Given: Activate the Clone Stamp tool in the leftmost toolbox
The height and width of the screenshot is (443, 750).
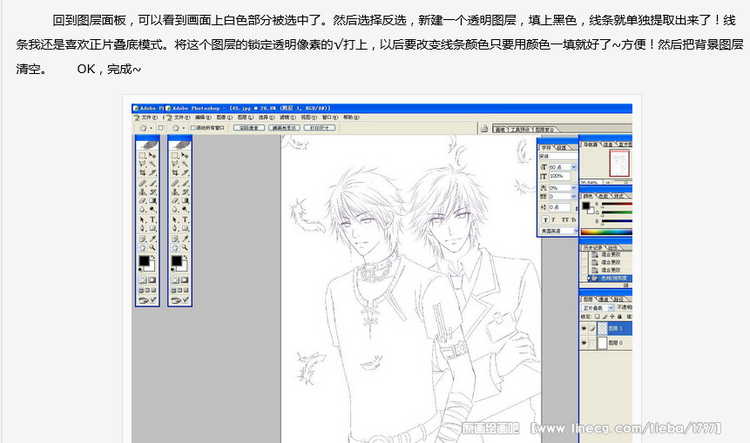Looking at the screenshot, I should pyautogui.click(x=143, y=192).
